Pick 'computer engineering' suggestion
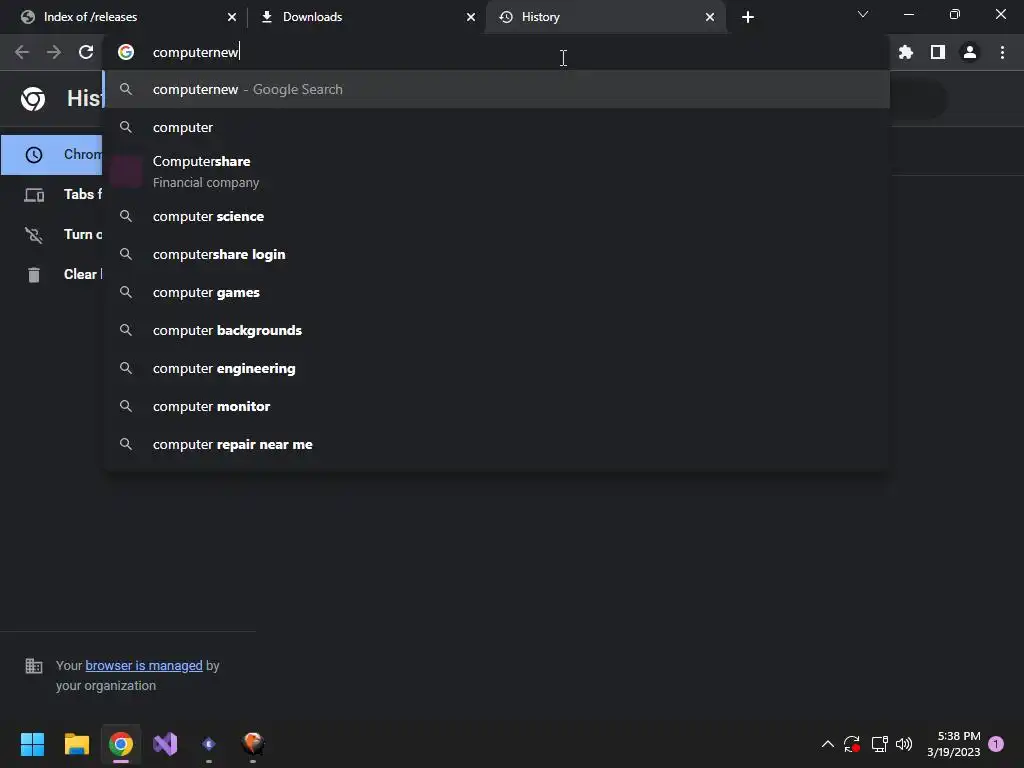Viewport: 1024px width, 768px height. [498, 368]
